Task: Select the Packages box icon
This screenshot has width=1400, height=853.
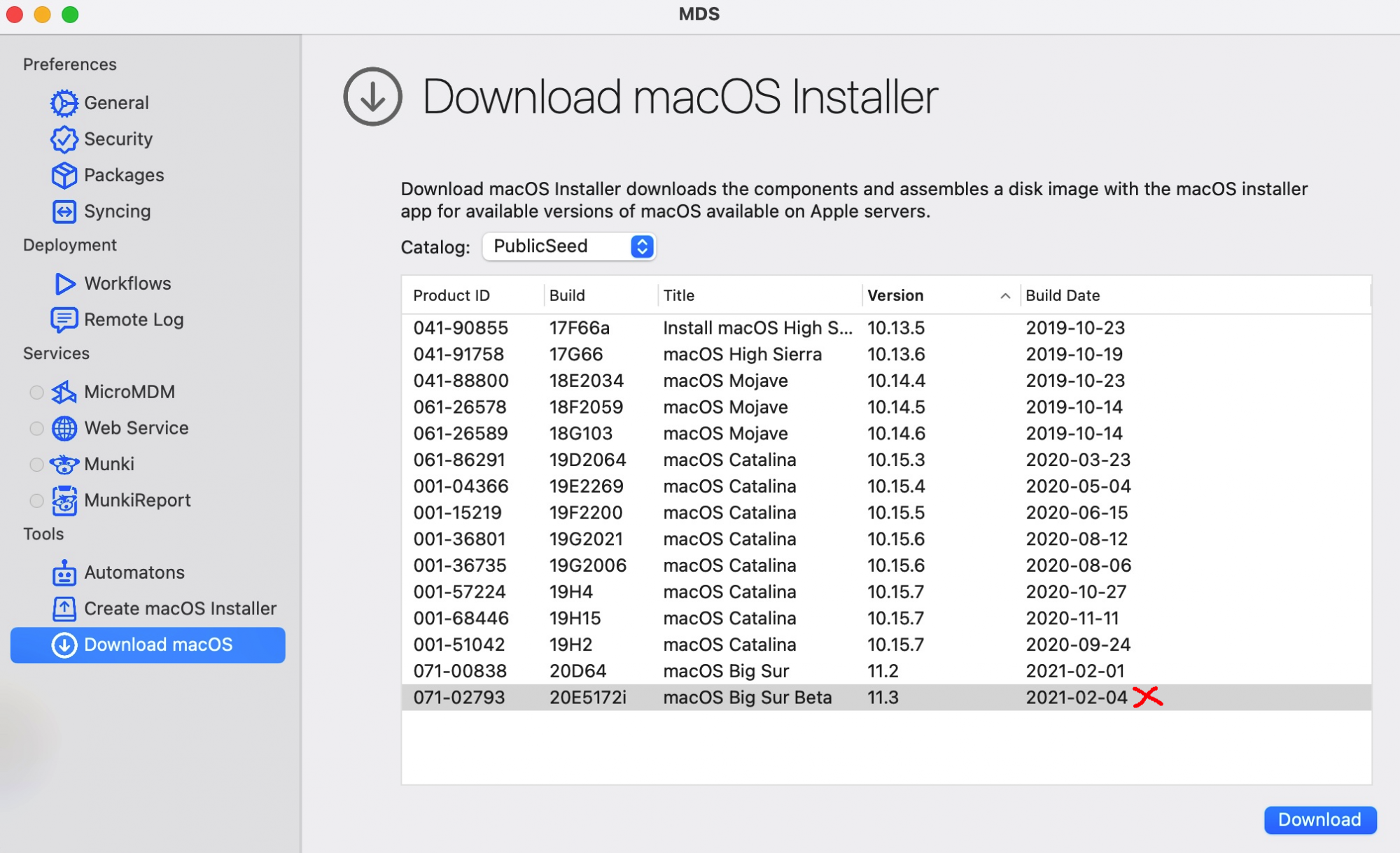Action: click(64, 175)
